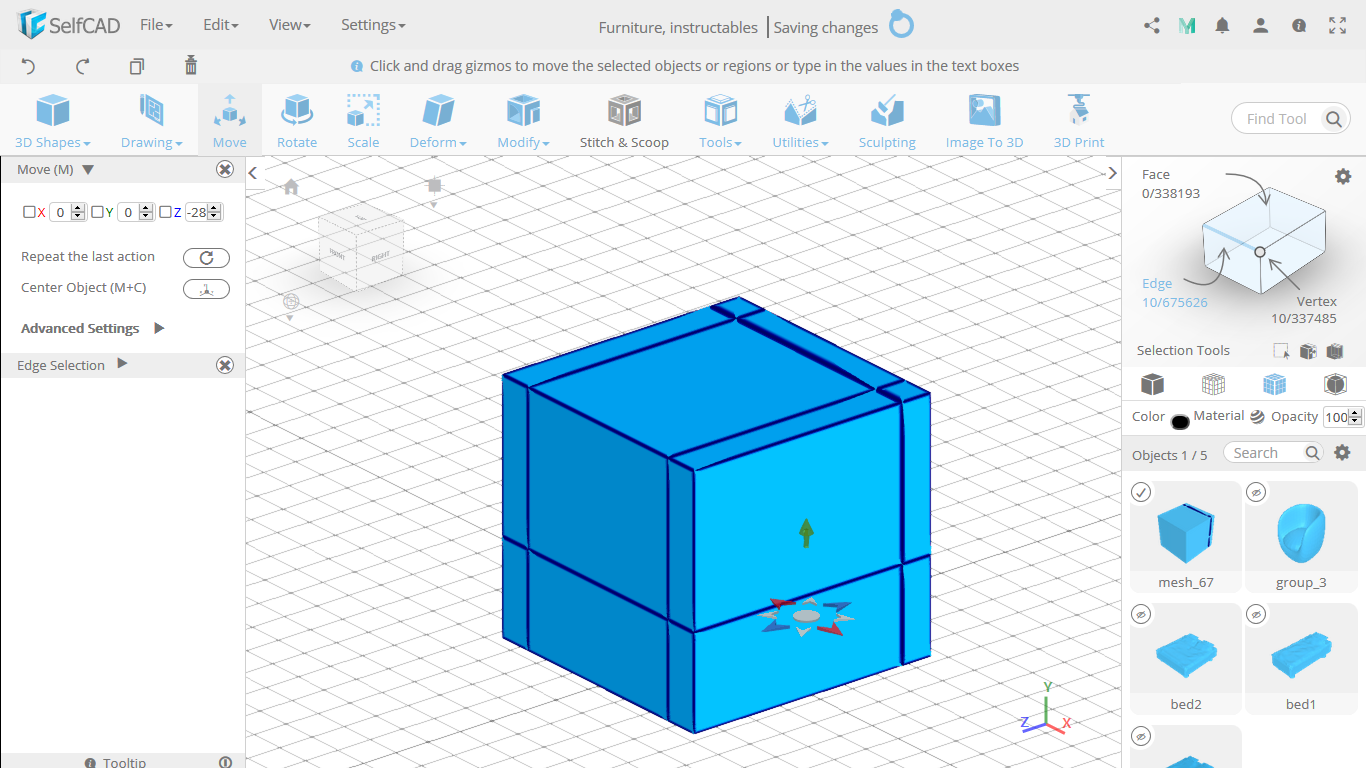Click Repeat the last action button
The image size is (1366, 768).
pyautogui.click(x=206, y=258)
